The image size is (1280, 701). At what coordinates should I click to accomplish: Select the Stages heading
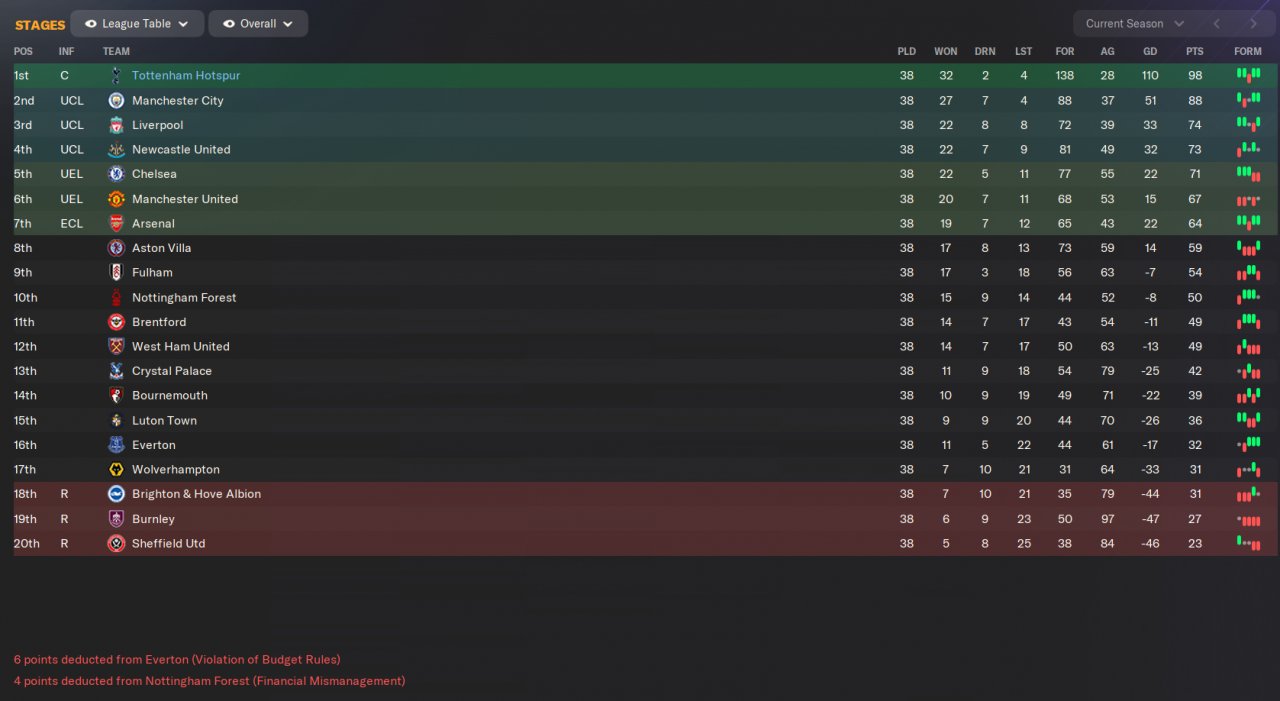(40, 25)
